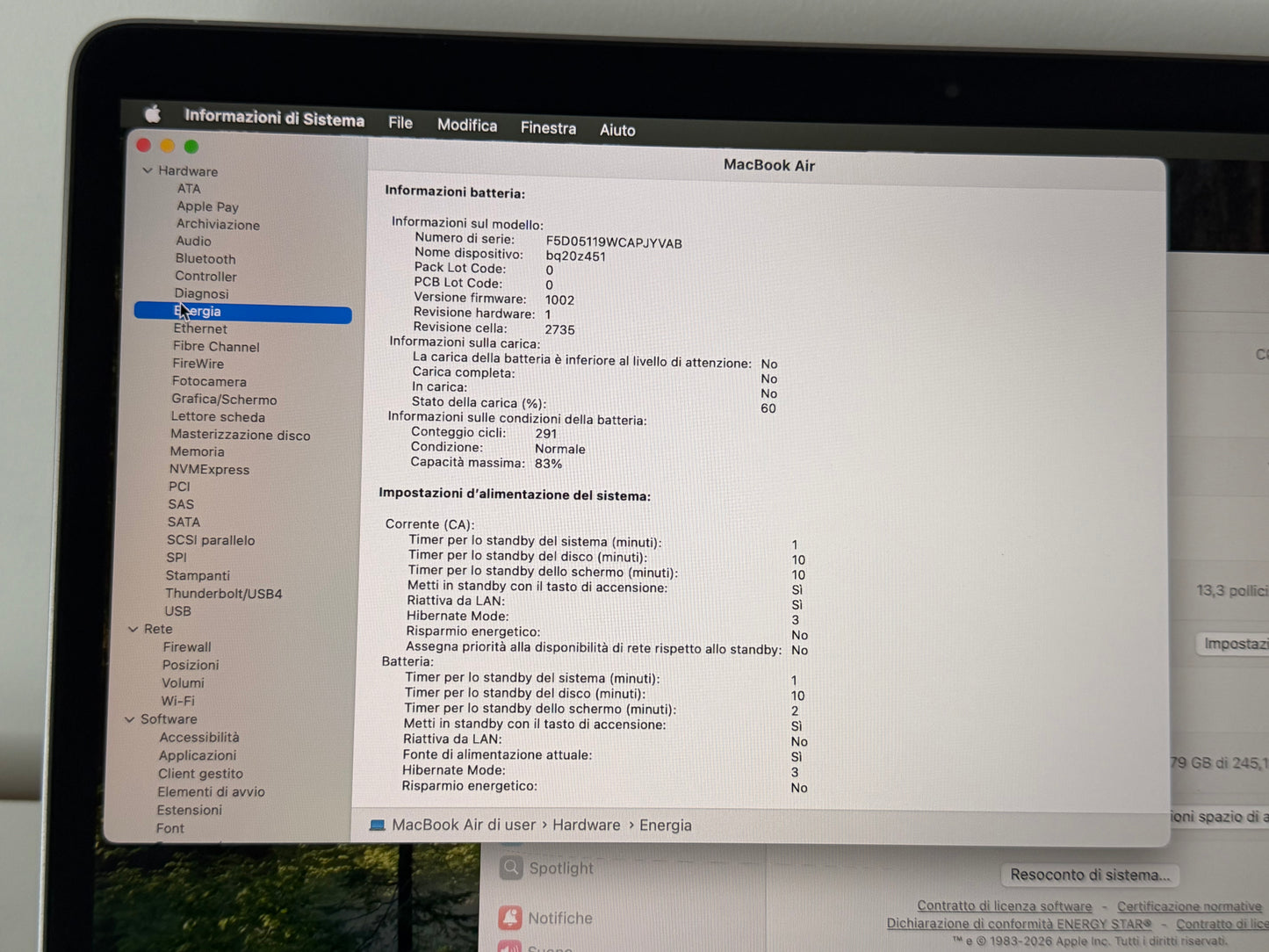Collapse the Software section
The image size is (1269, 952).
pyautogui.click(x=129, y=718)
